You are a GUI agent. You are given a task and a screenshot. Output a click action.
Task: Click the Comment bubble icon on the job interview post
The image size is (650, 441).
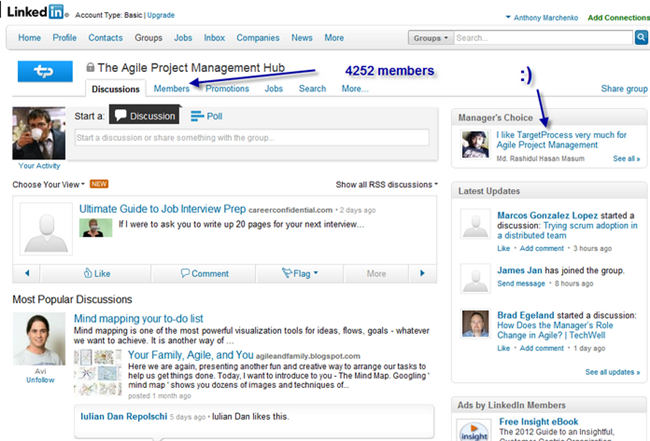point(185,273)
